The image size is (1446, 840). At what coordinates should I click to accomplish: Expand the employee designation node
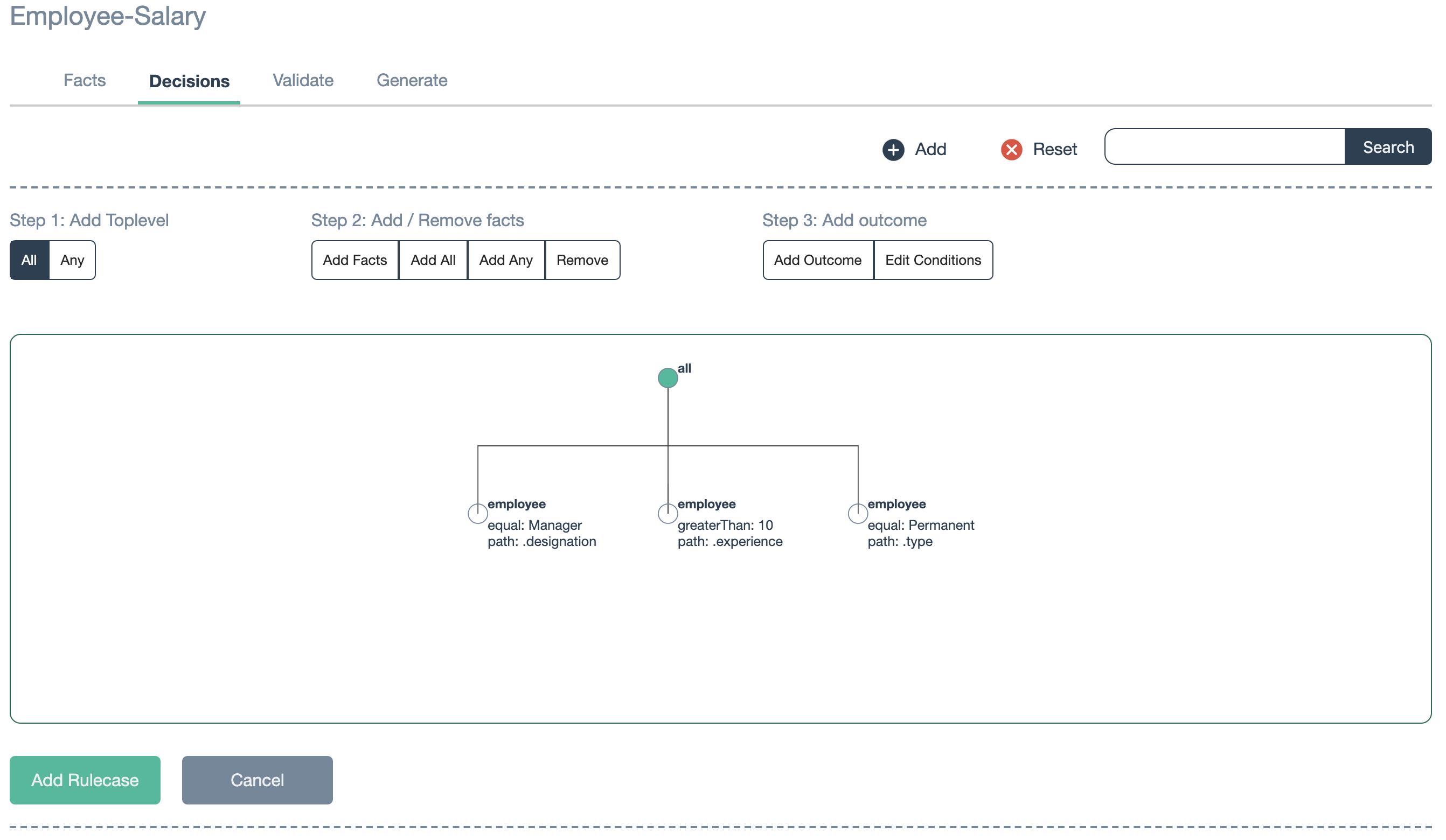(477, 509)
